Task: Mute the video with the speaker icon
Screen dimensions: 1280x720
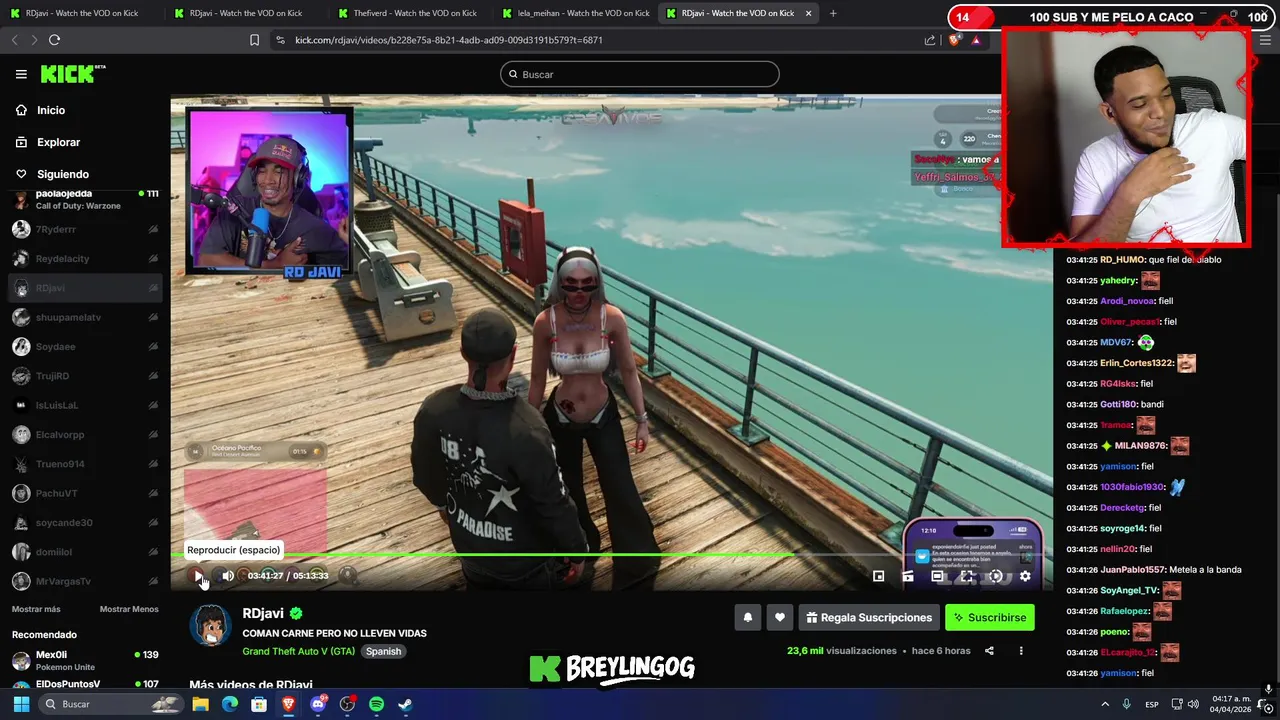Action: click(228, 576)
